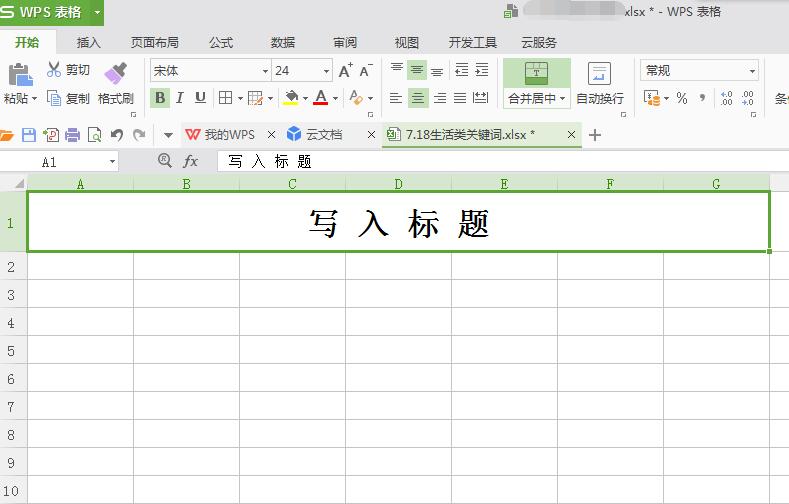The height and width of the screenshot is (504, 789).
Task: Decrease decimal places icon
Action: (748, 98)
